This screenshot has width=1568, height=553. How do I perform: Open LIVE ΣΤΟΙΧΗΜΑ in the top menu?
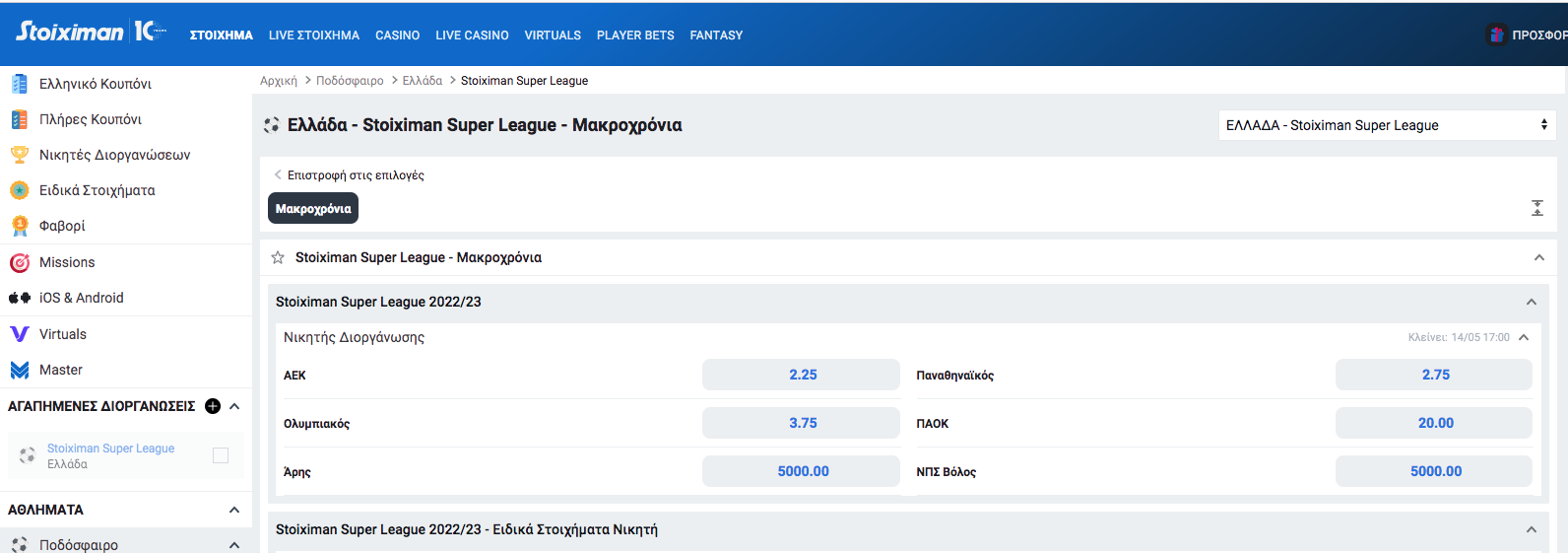(x=314, y=35)
